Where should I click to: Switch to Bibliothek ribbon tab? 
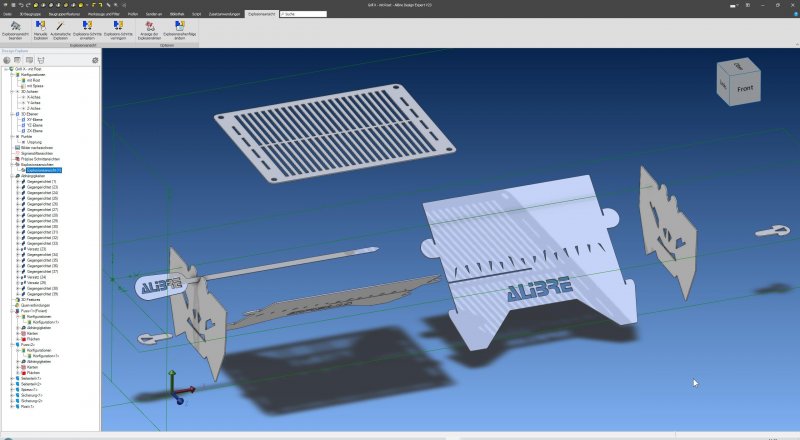[177, 14]
